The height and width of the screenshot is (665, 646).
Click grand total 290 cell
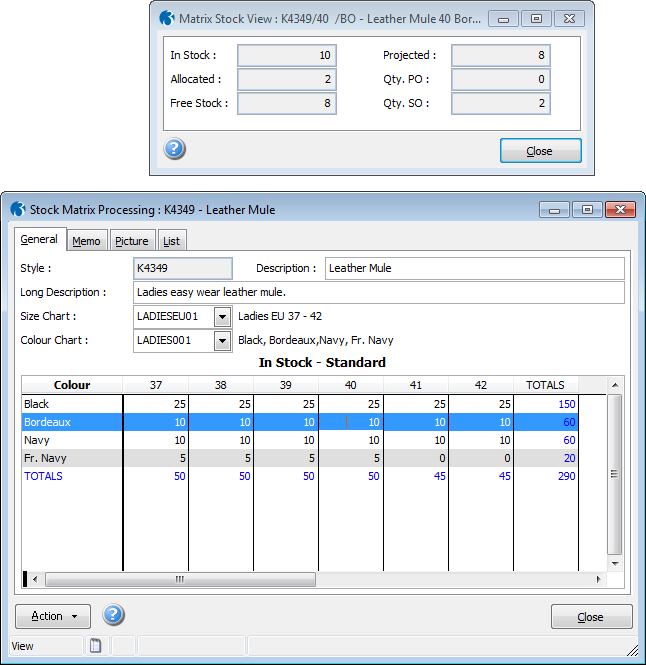coord(546,476)
